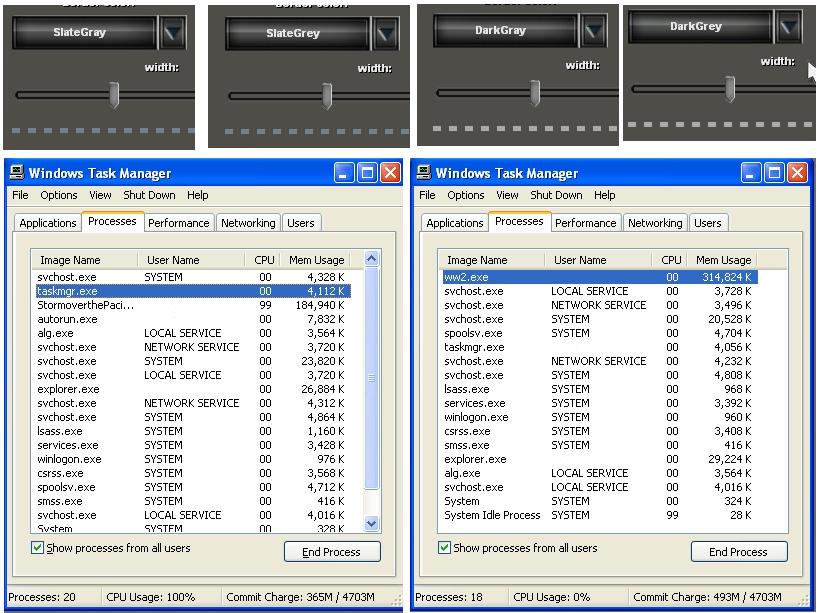817x613 pixels.
Task: Select Processes tab in right Task Manager
Action: [x=519, y=222]
